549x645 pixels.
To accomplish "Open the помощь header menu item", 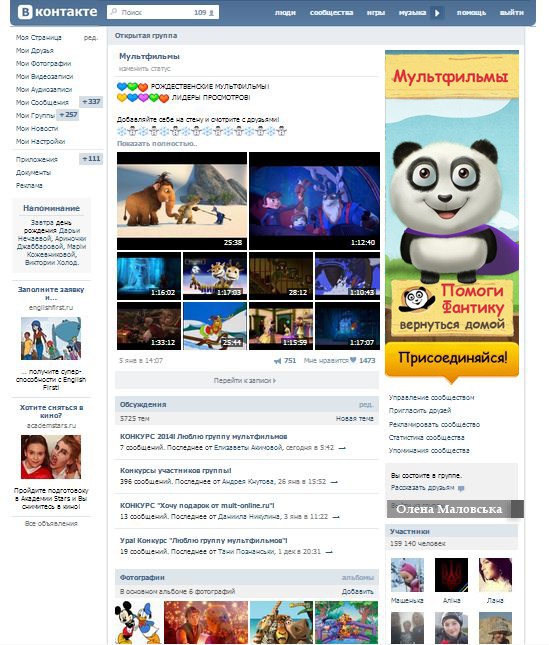I will point(471,13).
